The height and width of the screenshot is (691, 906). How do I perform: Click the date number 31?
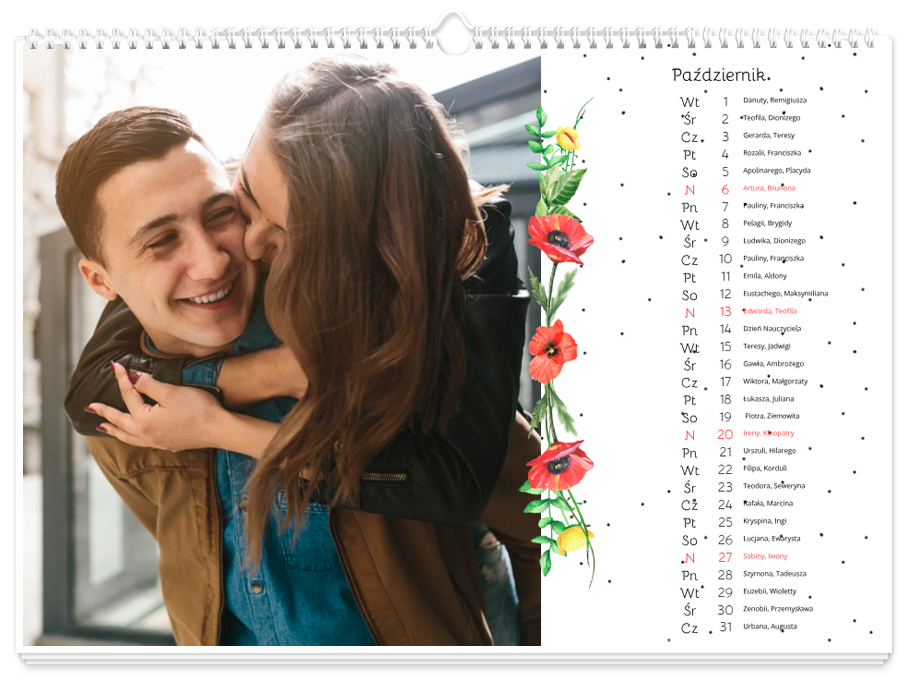point(726,627)
